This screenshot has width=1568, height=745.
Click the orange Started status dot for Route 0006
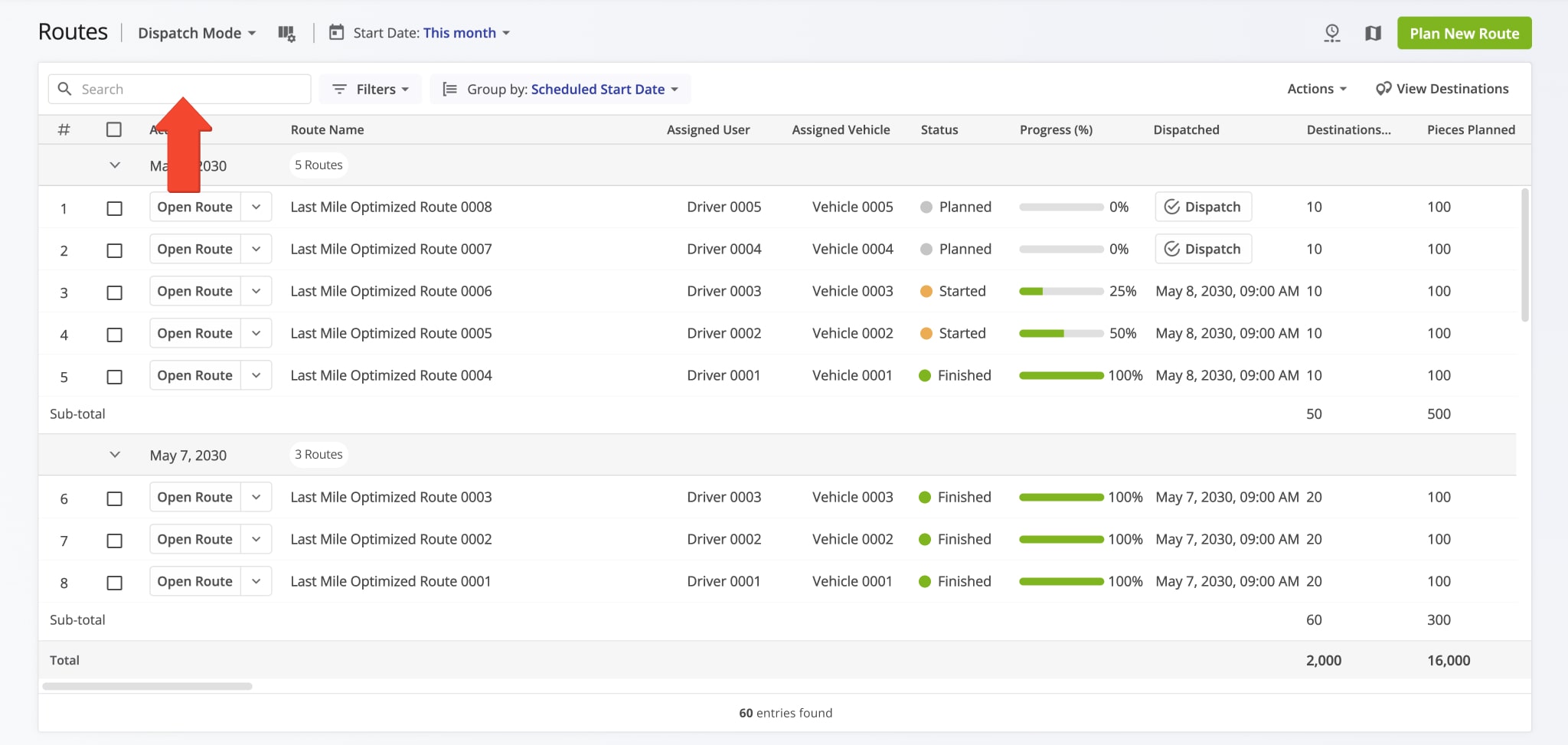pos(926,291)
